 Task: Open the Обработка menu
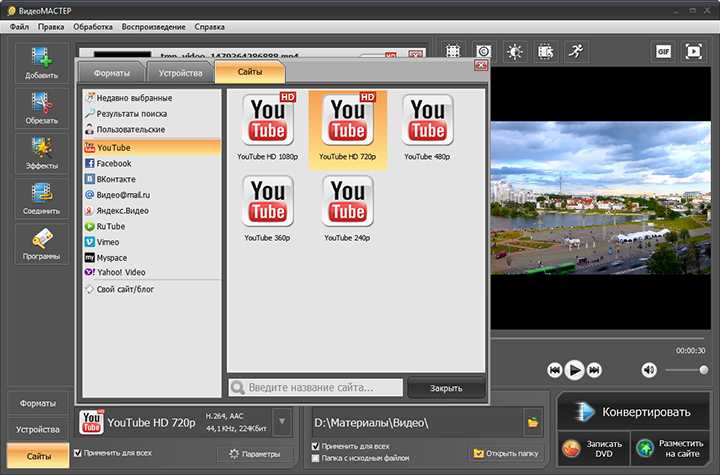coord(93,27)
